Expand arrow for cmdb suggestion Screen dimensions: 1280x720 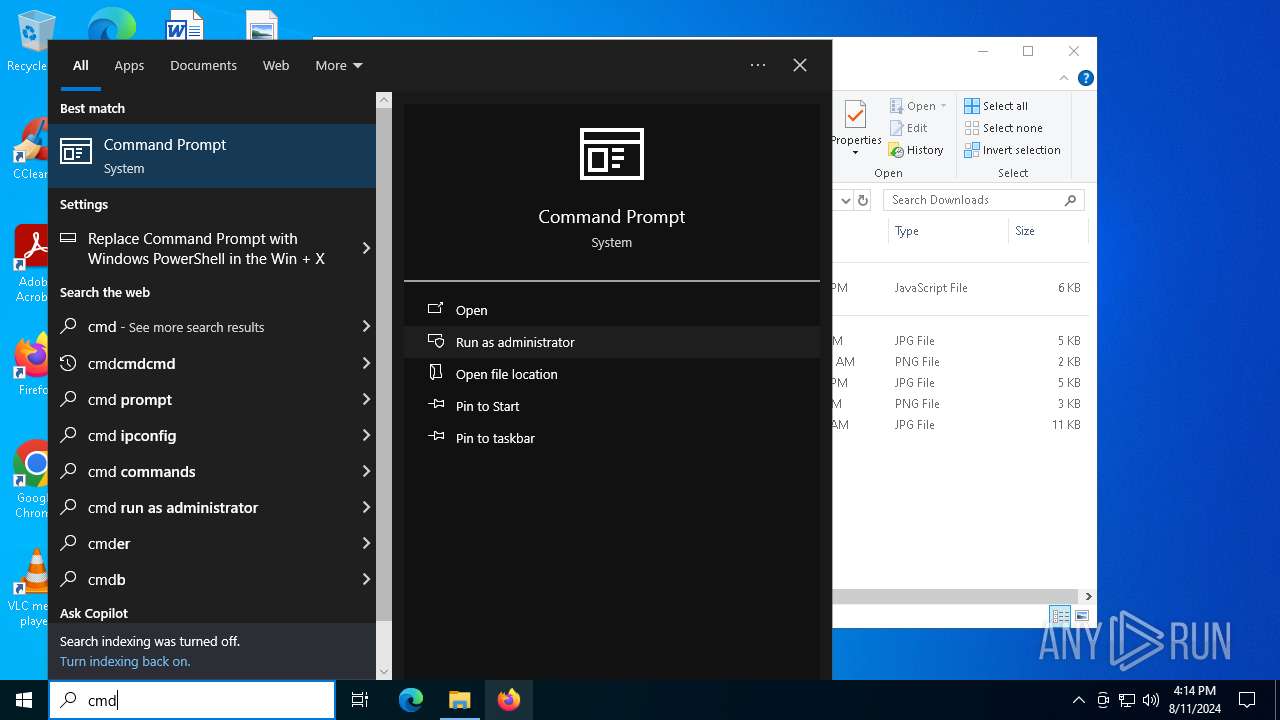click(x=366, y=579)
